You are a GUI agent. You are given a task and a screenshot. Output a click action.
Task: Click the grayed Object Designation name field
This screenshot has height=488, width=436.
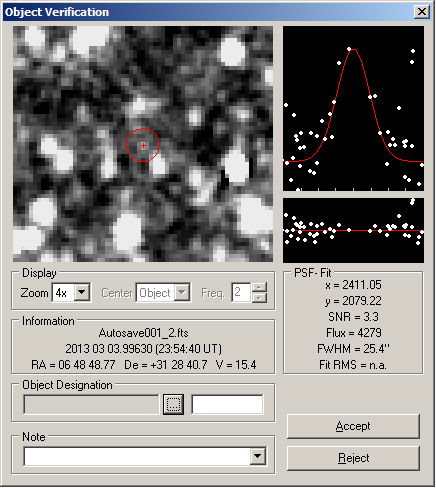(91, 405)
